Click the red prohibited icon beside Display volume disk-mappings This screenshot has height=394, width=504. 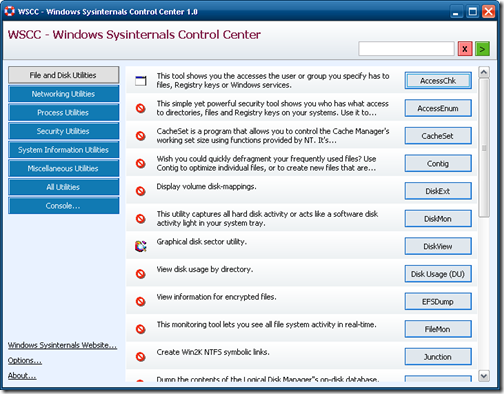coord(141,191)
